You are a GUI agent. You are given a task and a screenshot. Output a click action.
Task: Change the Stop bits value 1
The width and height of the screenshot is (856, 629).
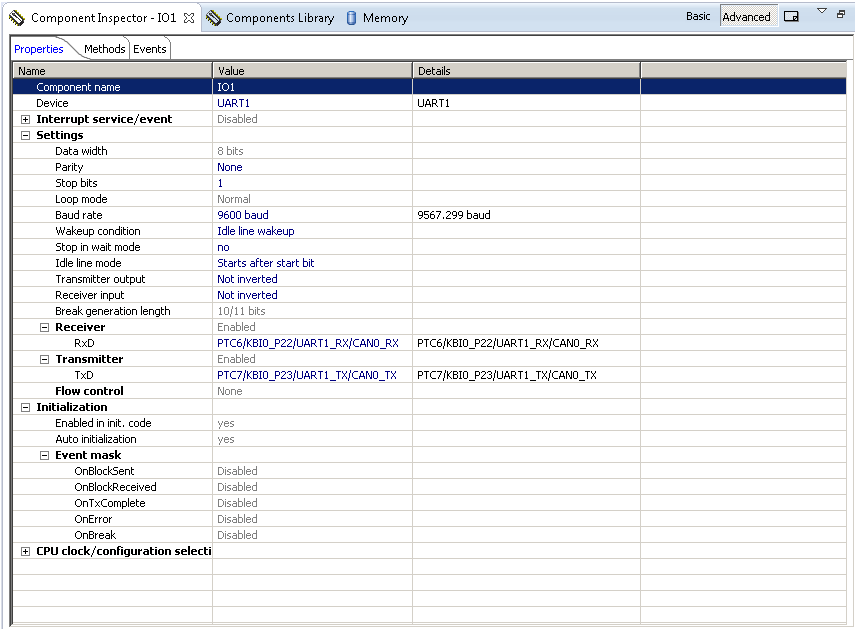point(312,183)
